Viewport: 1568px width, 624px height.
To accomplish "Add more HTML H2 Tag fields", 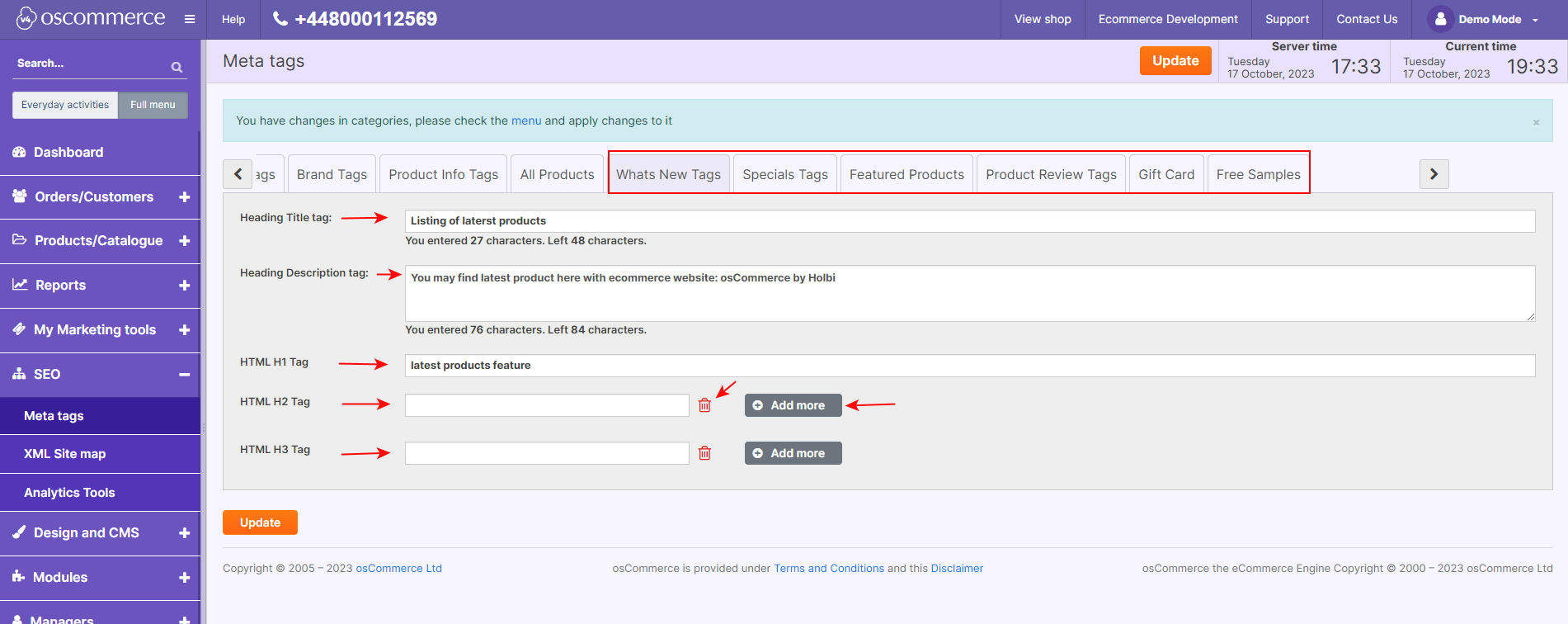I will tap(793, 405).
